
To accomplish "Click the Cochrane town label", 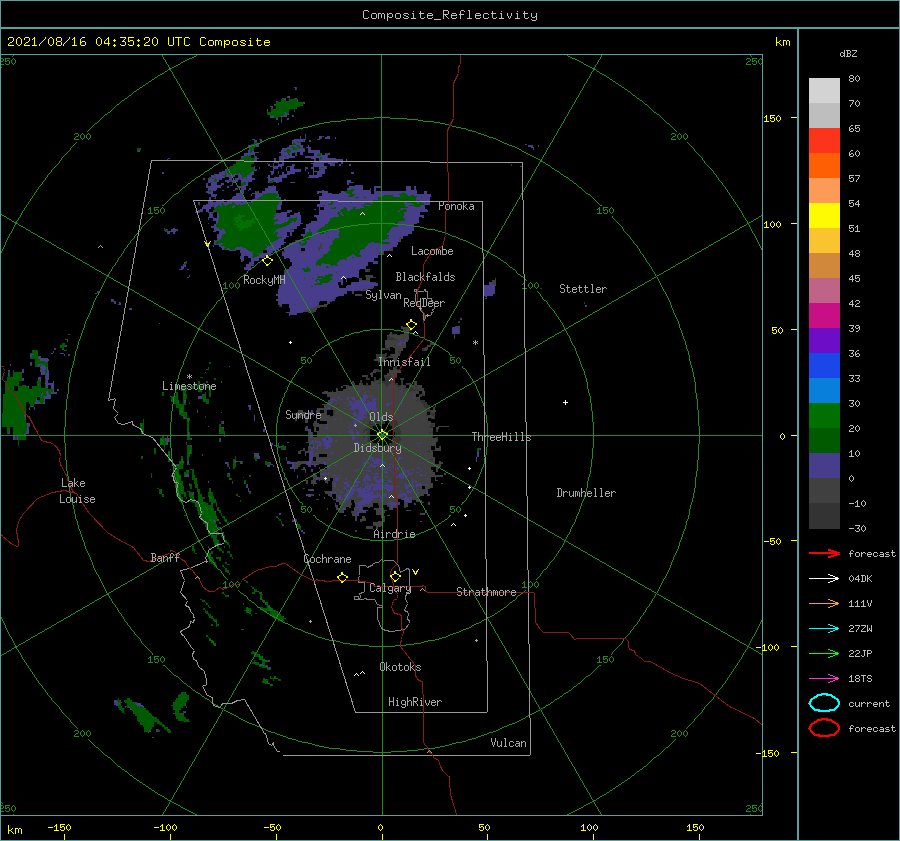I will pyautogui.click(x=327, y=559).
